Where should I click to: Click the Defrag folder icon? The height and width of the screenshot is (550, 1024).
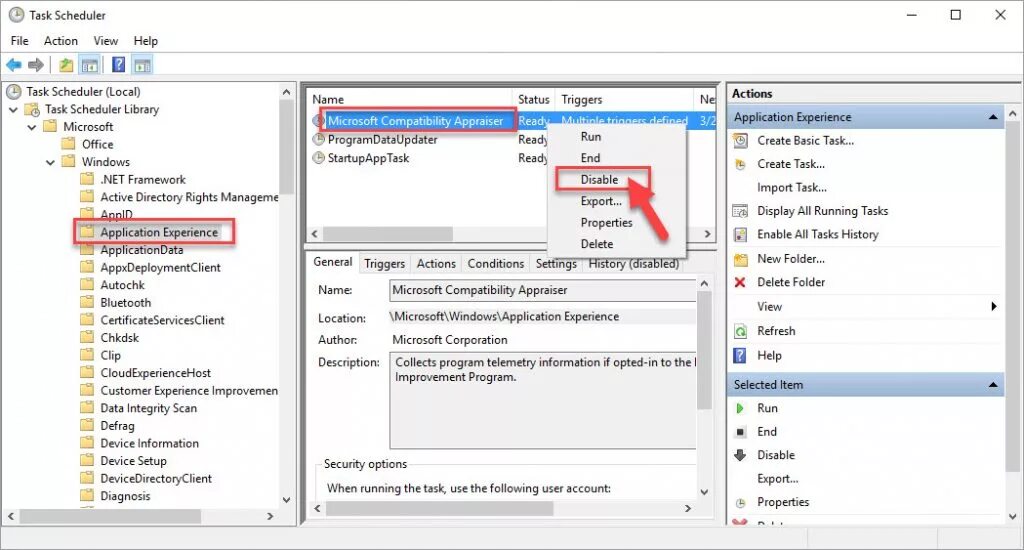[x=87, y=425]
